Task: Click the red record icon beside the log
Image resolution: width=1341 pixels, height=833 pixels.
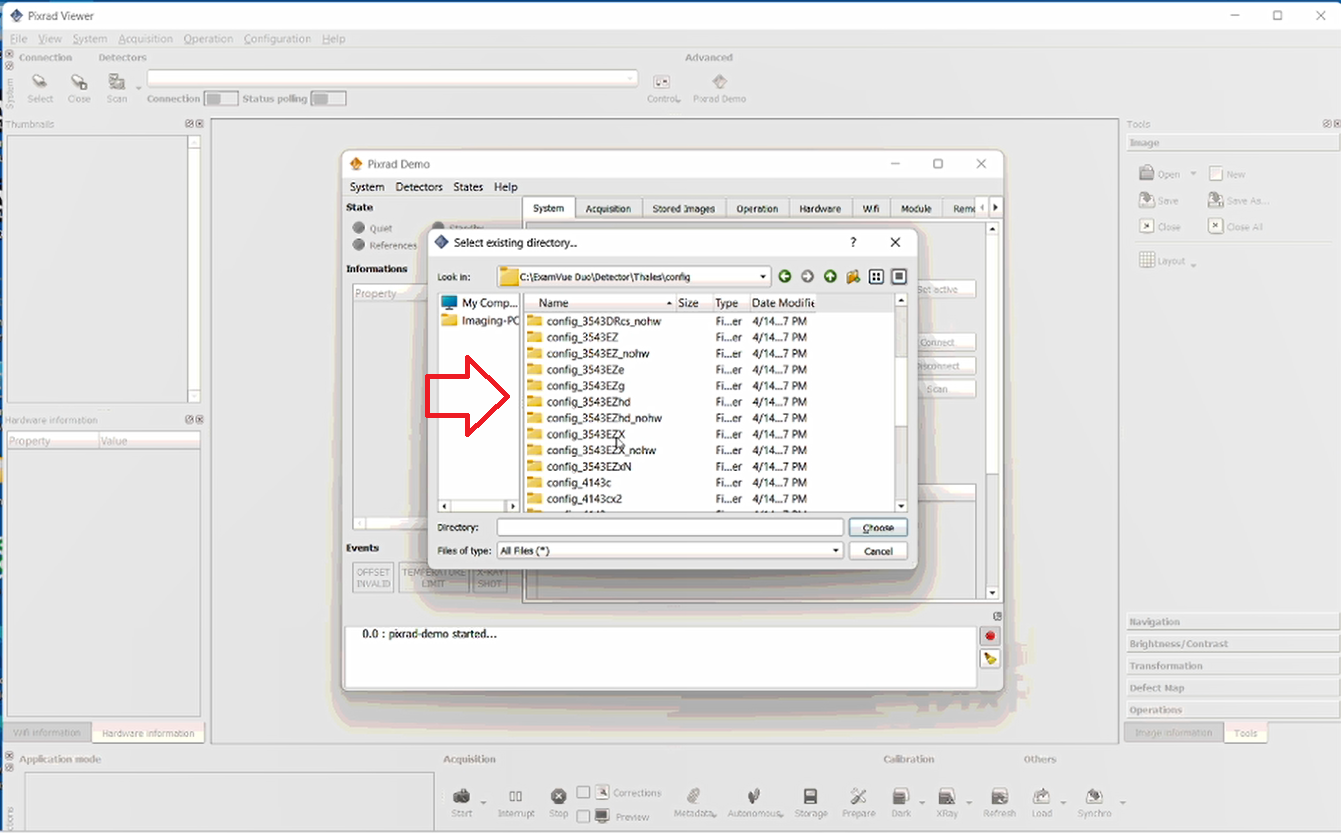Action: click(x=990, y=636)
